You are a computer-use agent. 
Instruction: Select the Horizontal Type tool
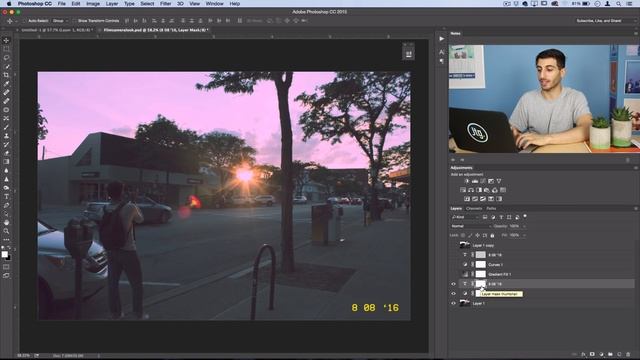(x=6, y=197)
